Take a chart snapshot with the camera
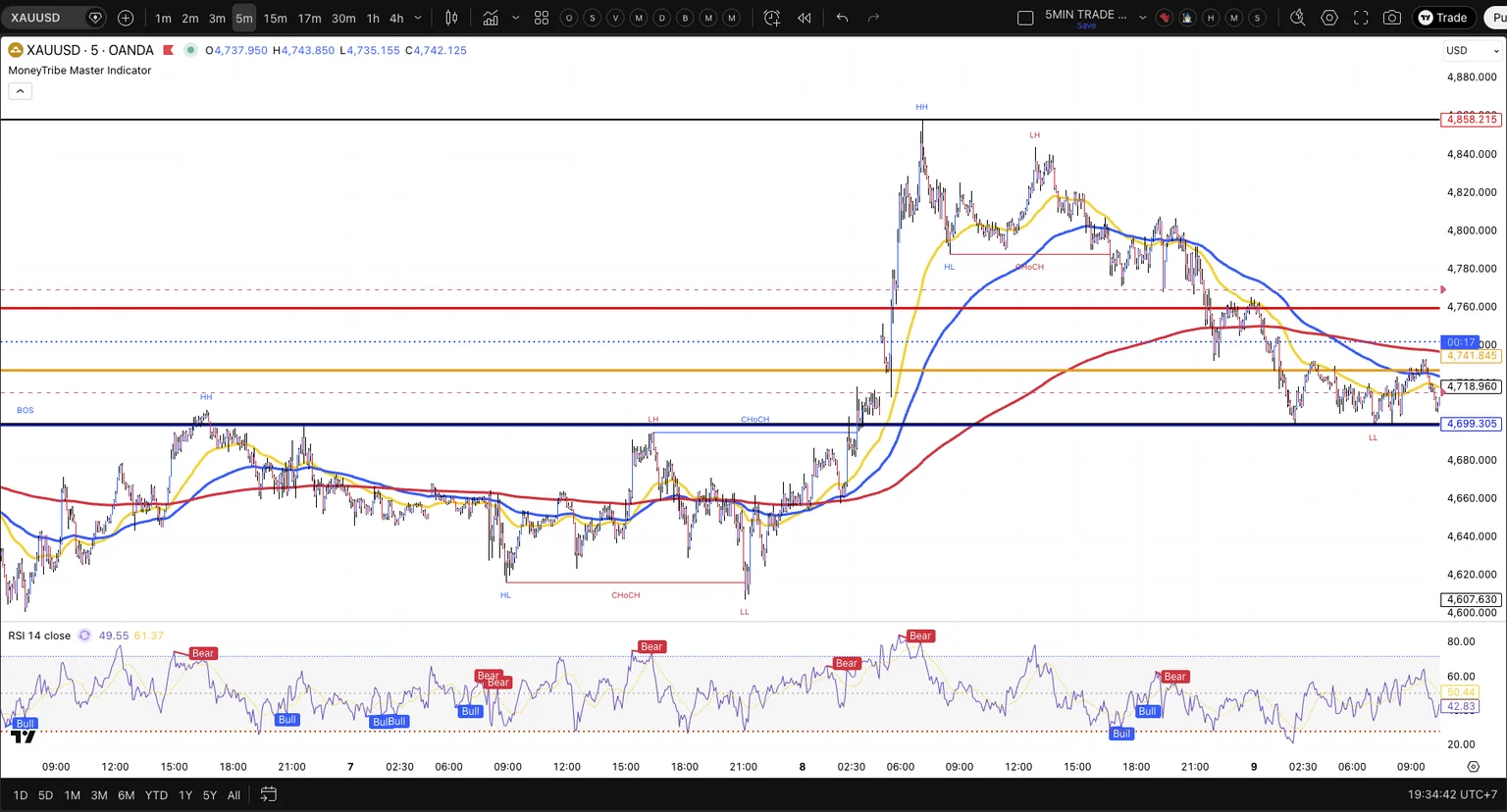Viewport: 1507px width, 812px height. tap(1392, 18)
